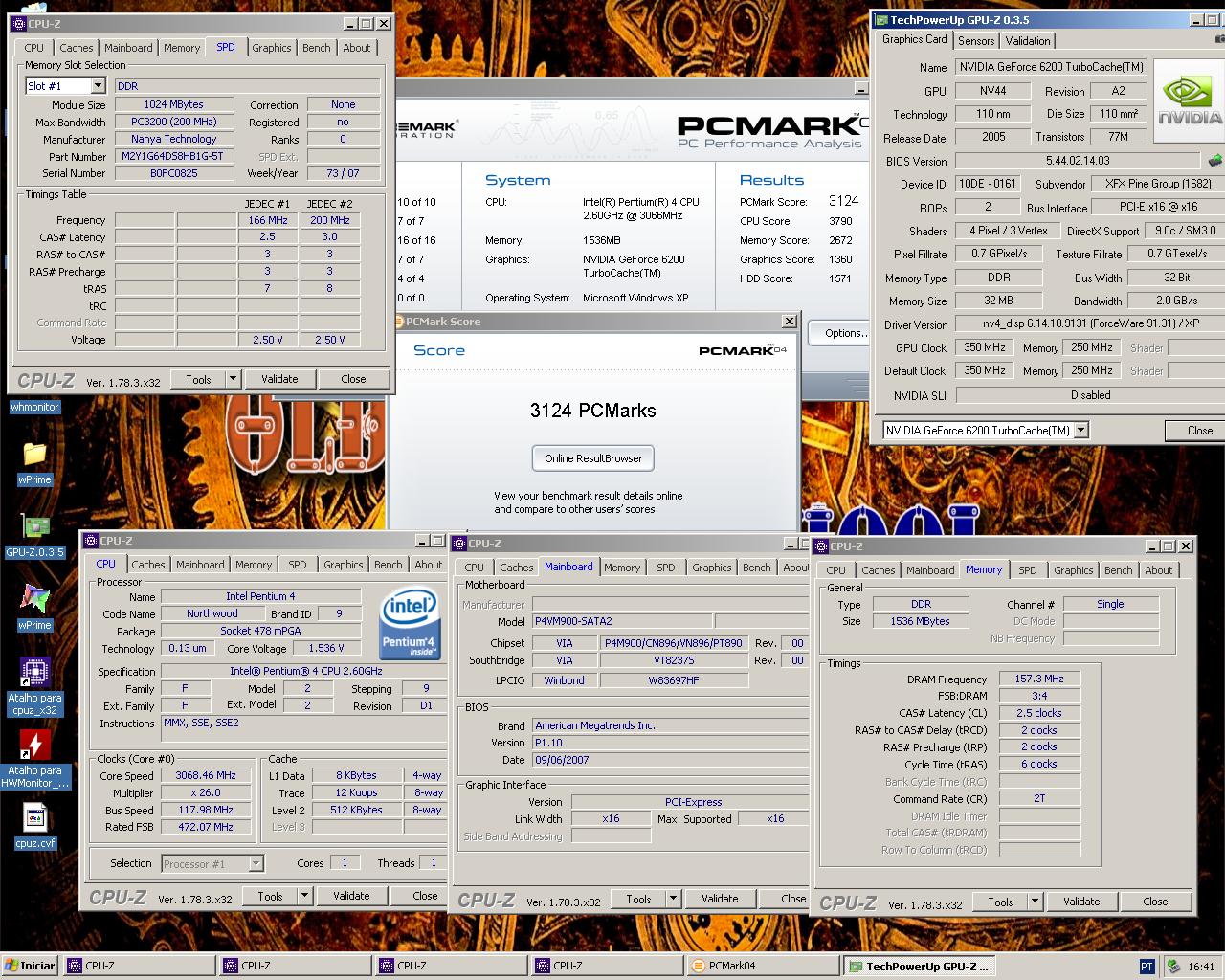Click the 3124 PCMarks score text
Screen dimensions: 1225x980
click(593, 411)
